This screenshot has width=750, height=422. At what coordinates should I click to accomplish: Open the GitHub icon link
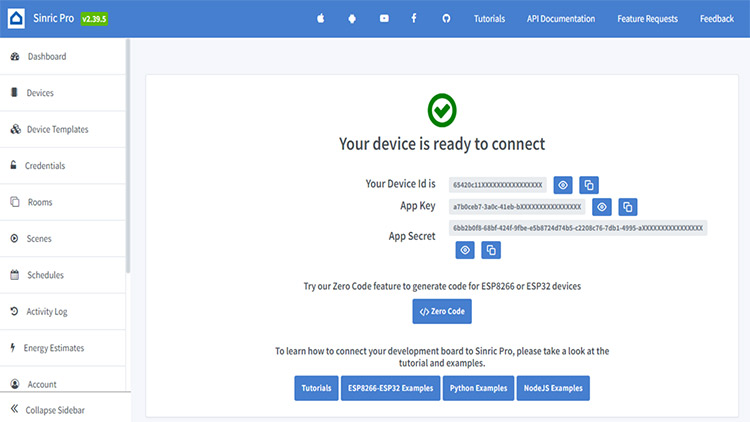tap(446, 19)
